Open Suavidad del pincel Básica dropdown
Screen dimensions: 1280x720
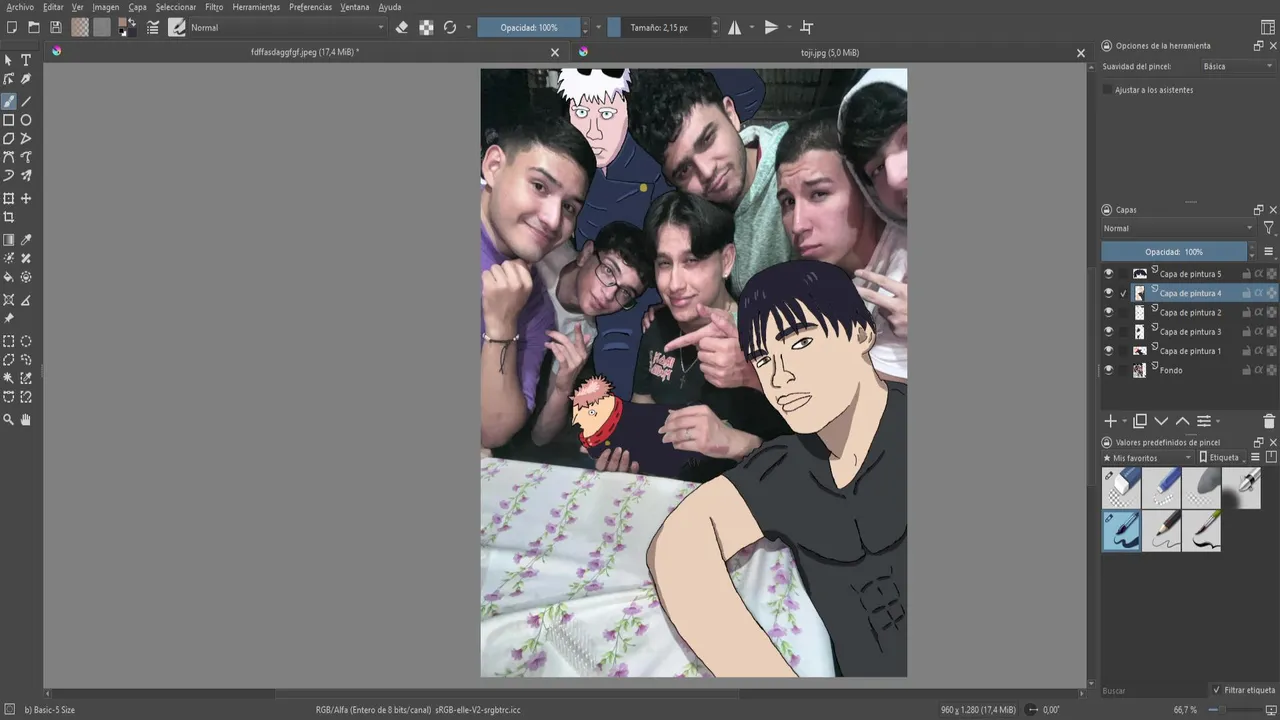pos(1238,66)
